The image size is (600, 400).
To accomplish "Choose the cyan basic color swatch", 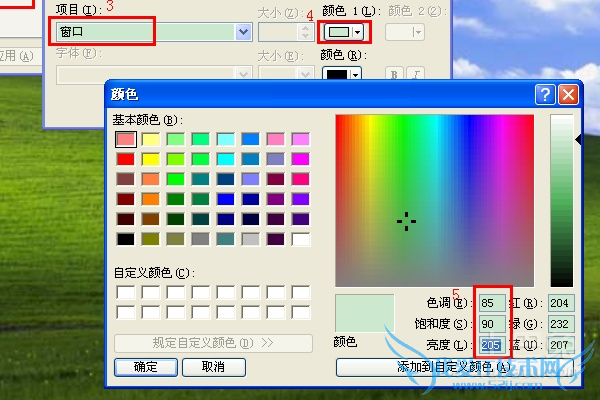I will 226,159.
